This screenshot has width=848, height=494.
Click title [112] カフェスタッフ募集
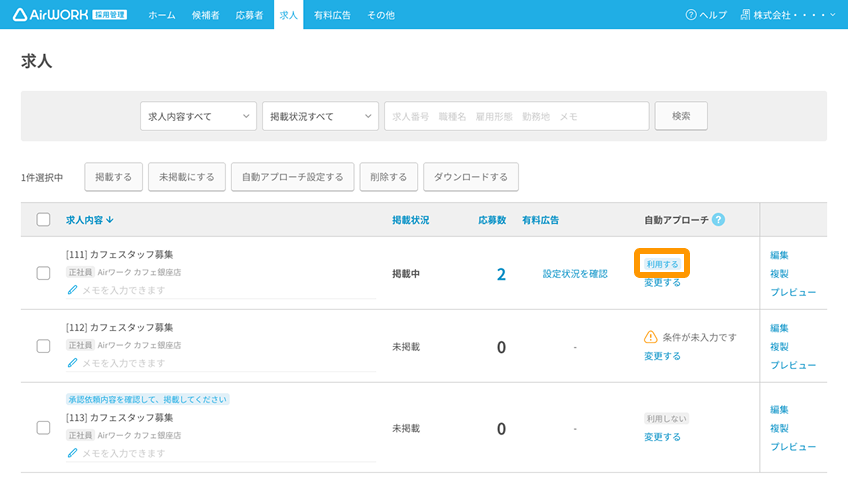click(120, 327)
